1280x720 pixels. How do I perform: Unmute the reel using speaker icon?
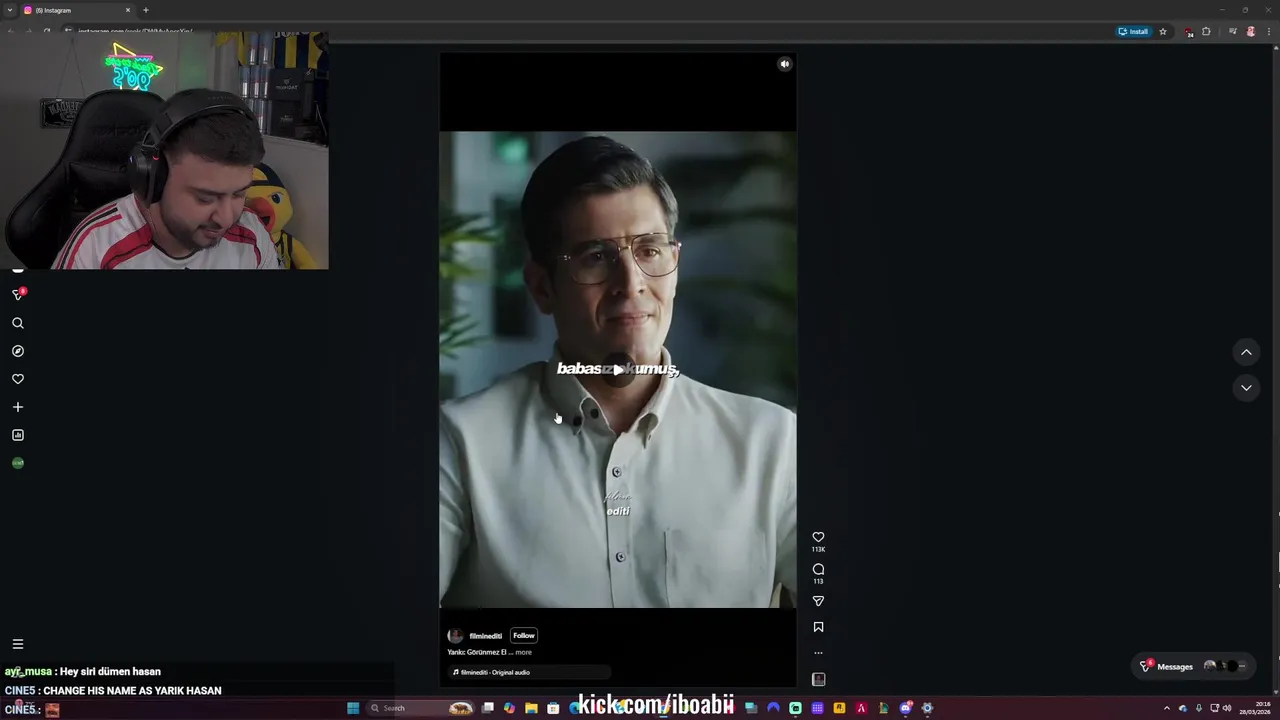[784, 64]
